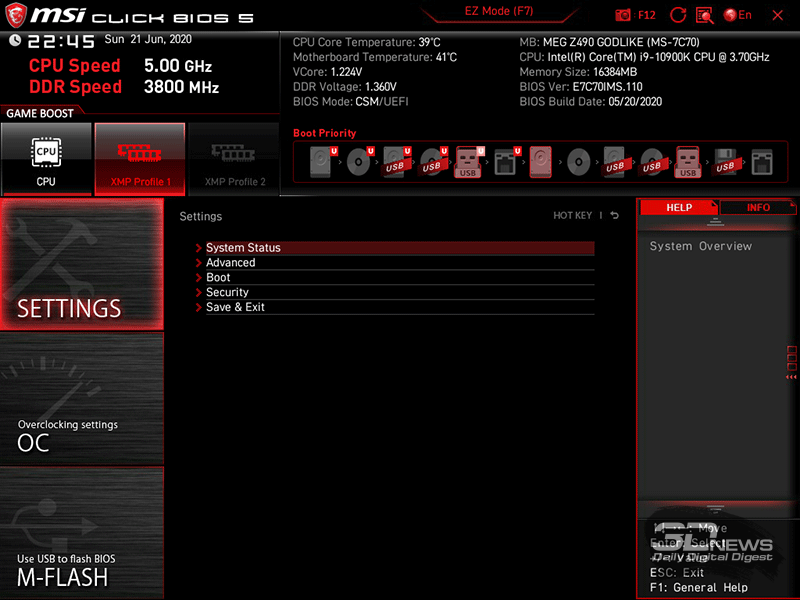Screen dimensions: 800x600
Task: Expand the Boot submenu arrow
Action: (x=199, y=278)
